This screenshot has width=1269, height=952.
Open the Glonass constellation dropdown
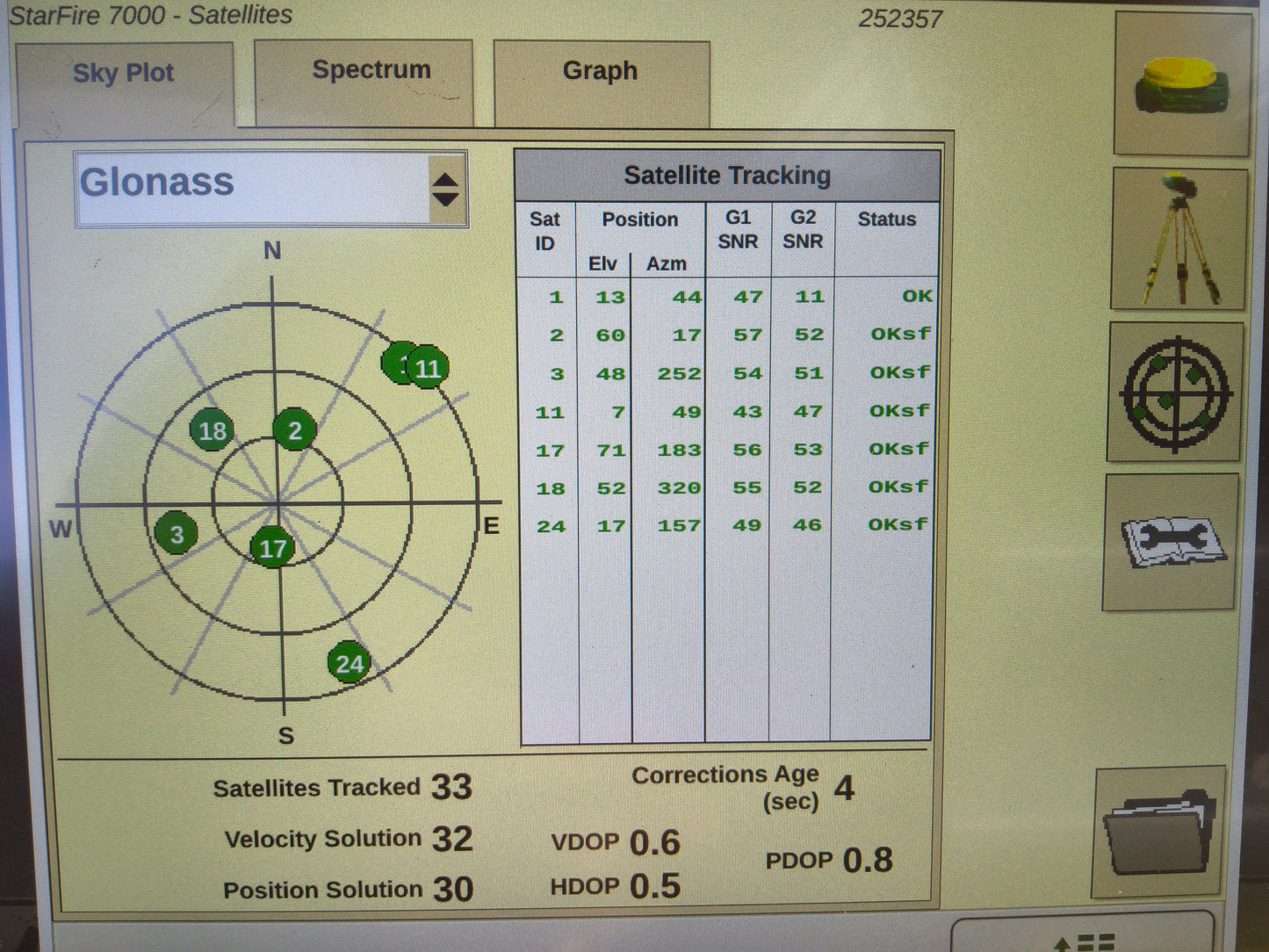pyautogui.click(x=270, y=189)
